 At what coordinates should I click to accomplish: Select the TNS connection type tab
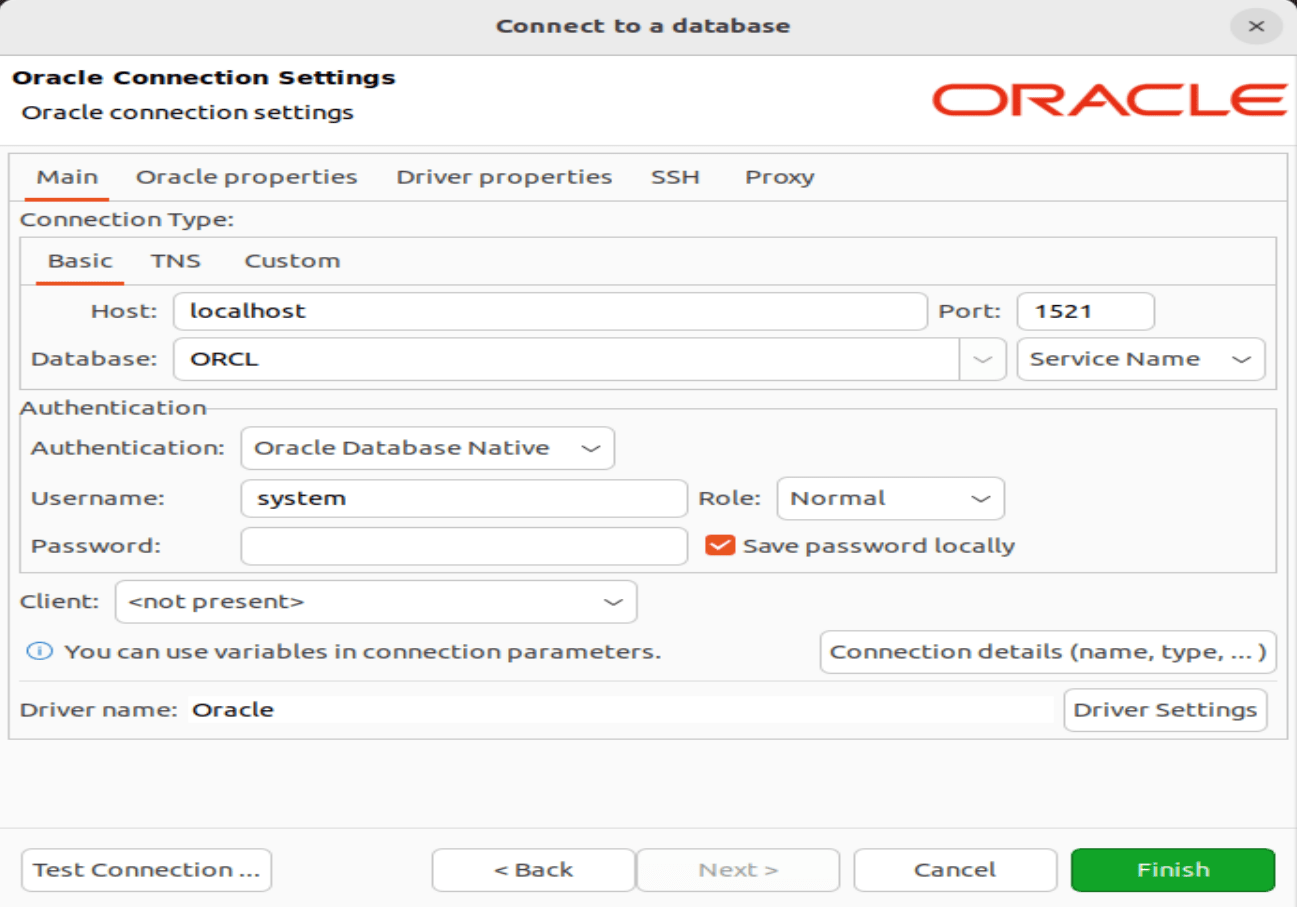pos(176,261)
